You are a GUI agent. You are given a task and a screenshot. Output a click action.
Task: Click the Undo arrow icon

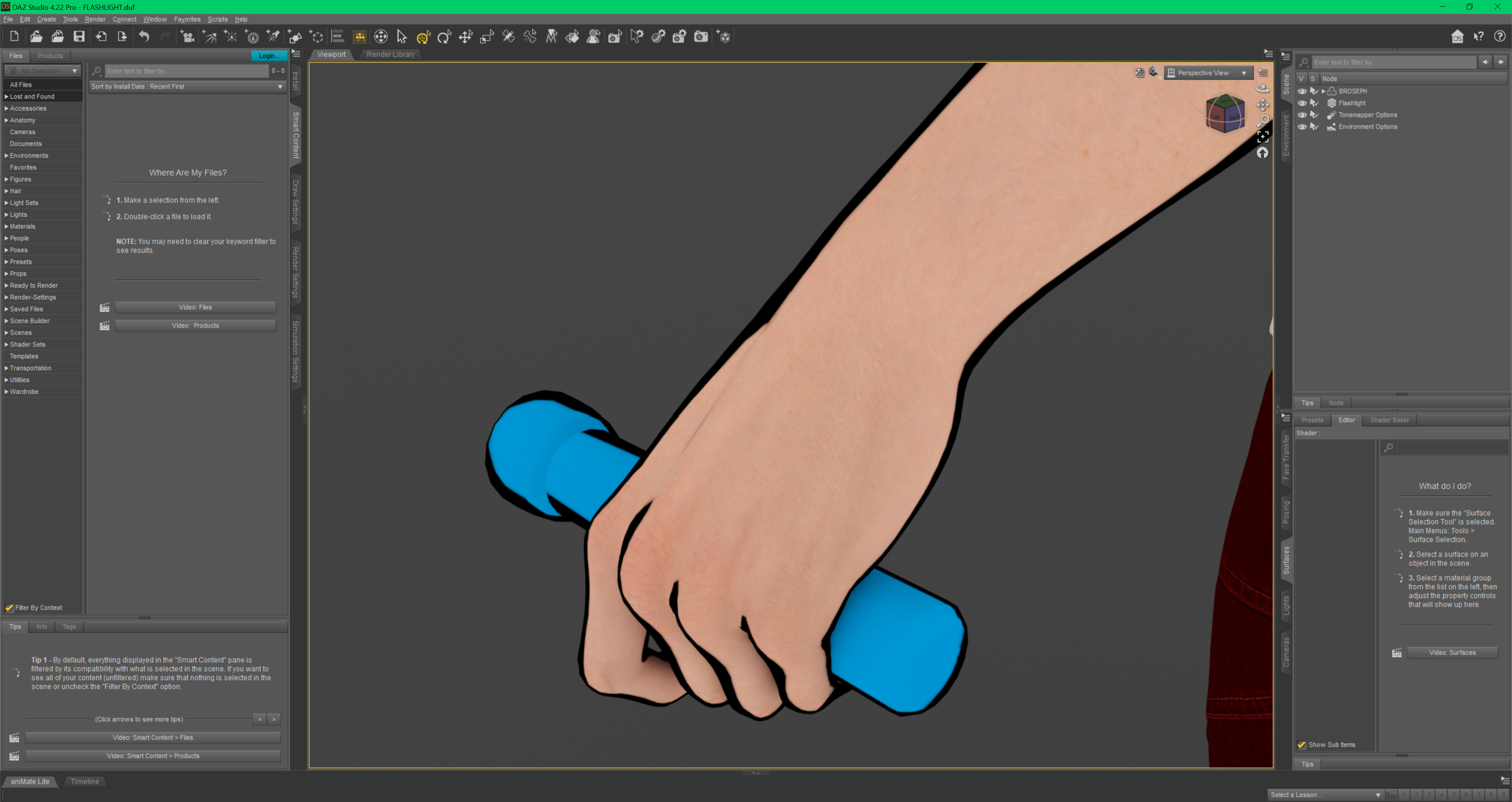144,36
